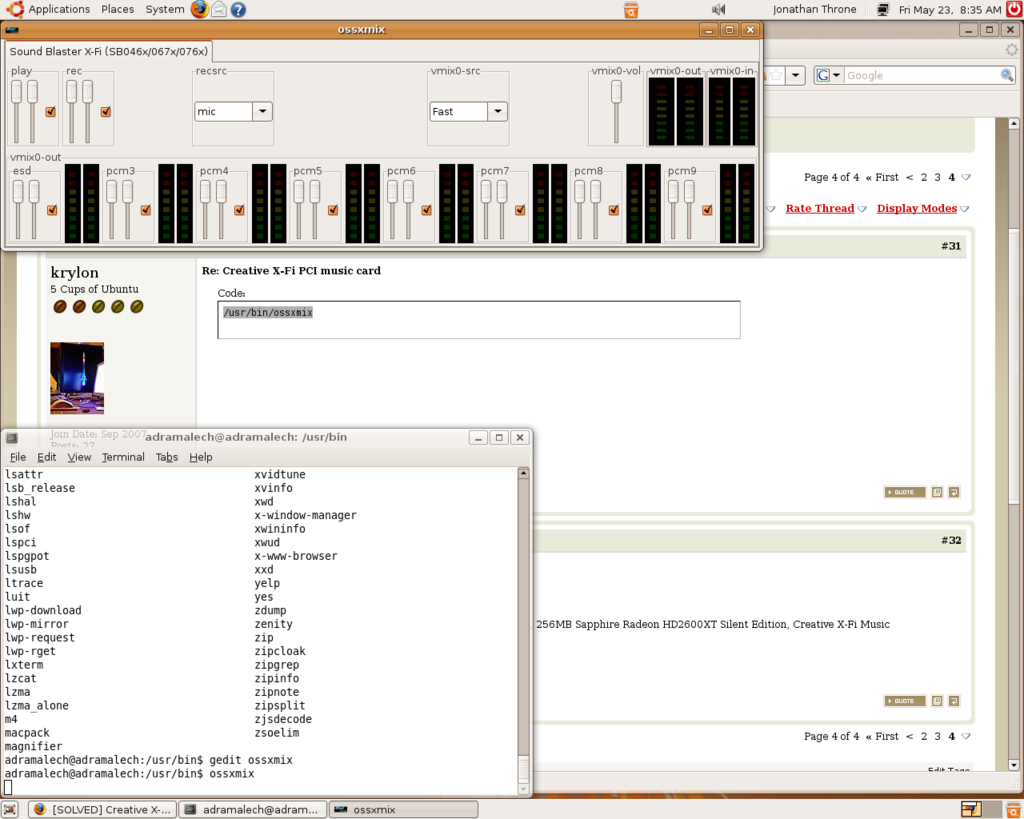Click the left pcm8 volume slider
This screenshot has width=1024, height=819.
pyautogui.click(x=579, y=209)
